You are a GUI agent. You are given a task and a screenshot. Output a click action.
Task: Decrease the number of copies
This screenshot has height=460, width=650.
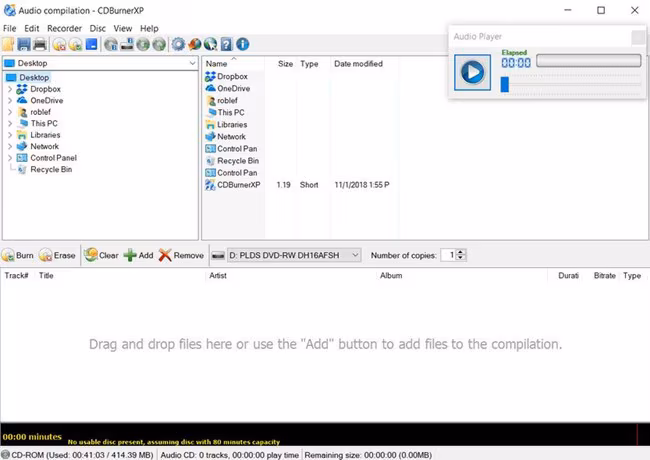461,258
